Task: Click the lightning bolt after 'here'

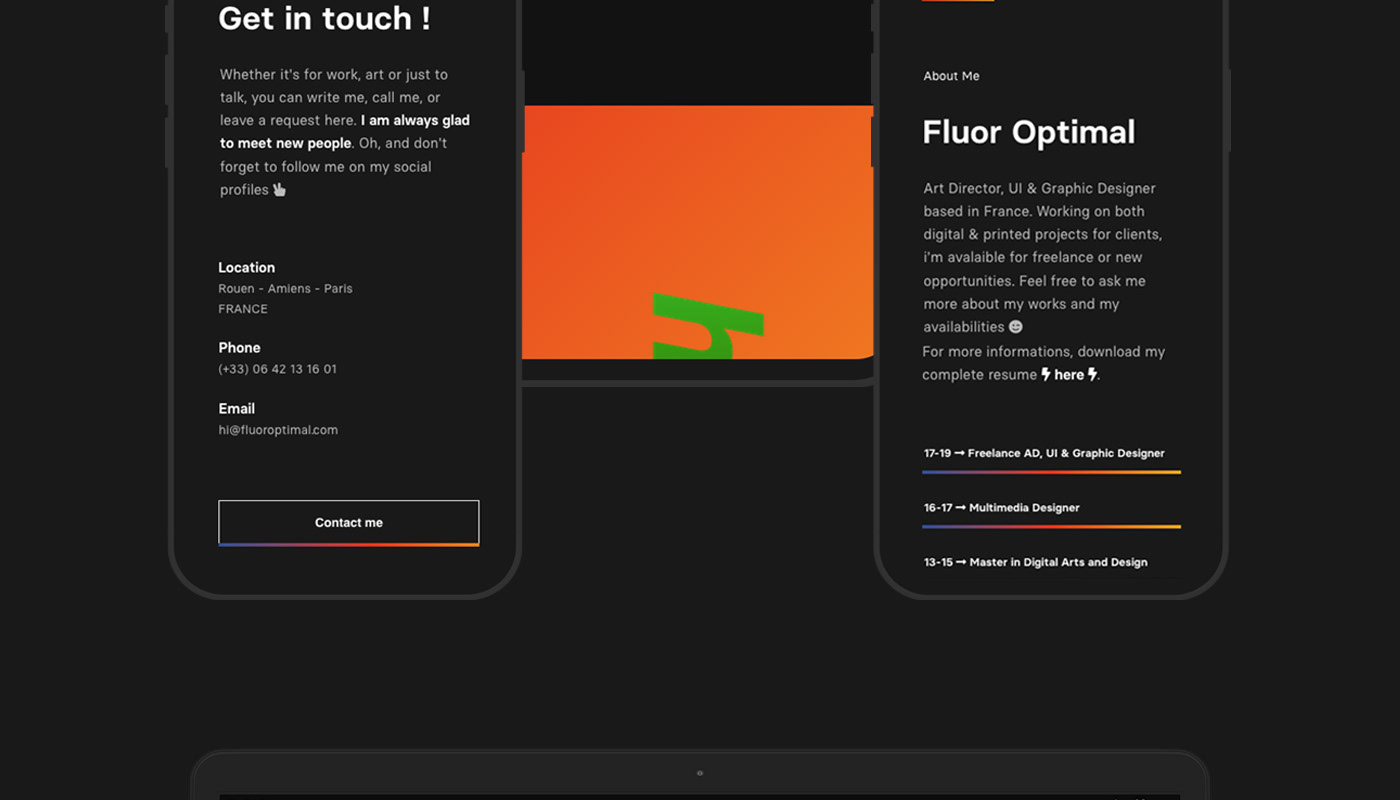Action: (x=1092, y=374)
